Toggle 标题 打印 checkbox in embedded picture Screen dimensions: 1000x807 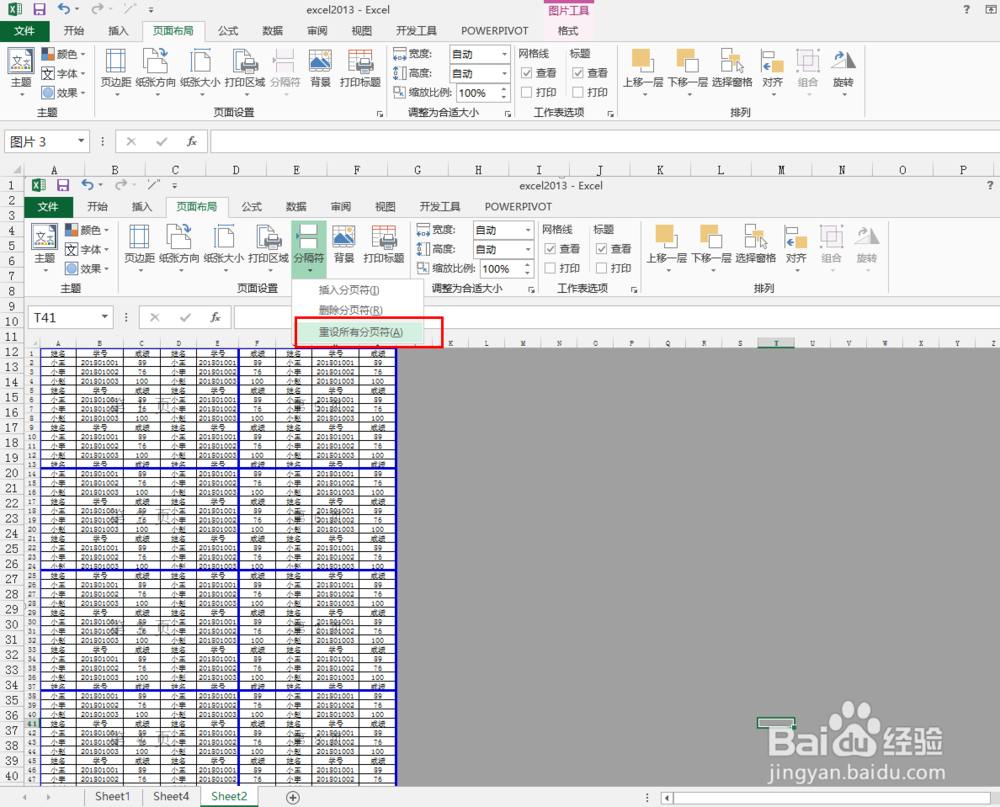coord(601,268)
